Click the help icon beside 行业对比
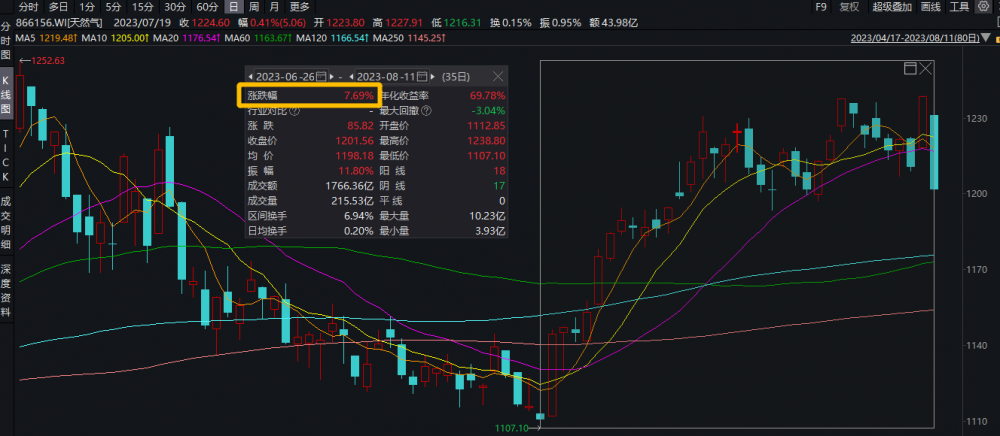1000x436 pixels. [x=295, y=111]
